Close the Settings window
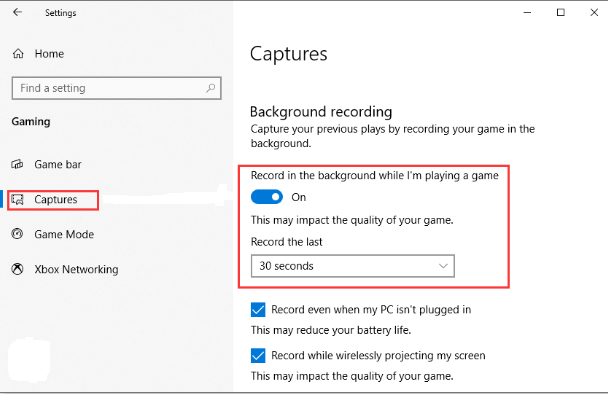 click(x=594, y=12)
